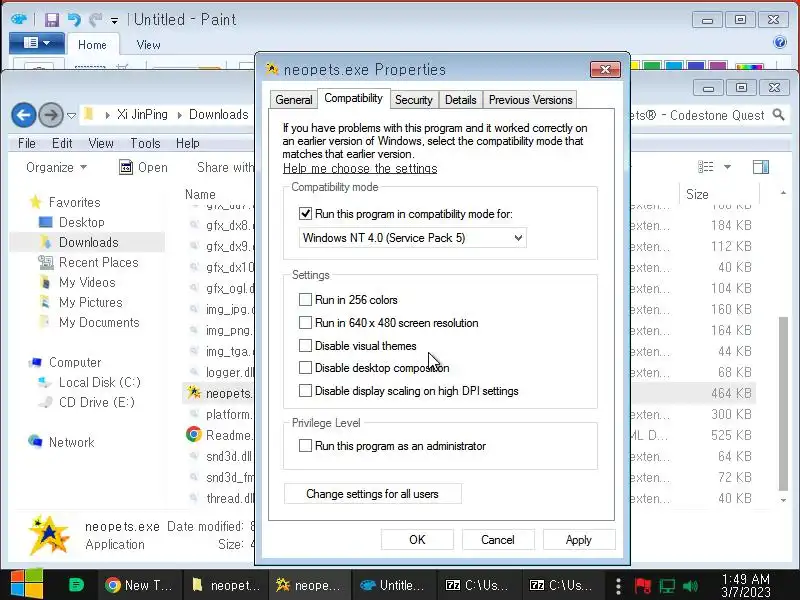Screen dimensions: 800x600
Task: Click the Paint Help question mark icon
Action: (780, 42)
